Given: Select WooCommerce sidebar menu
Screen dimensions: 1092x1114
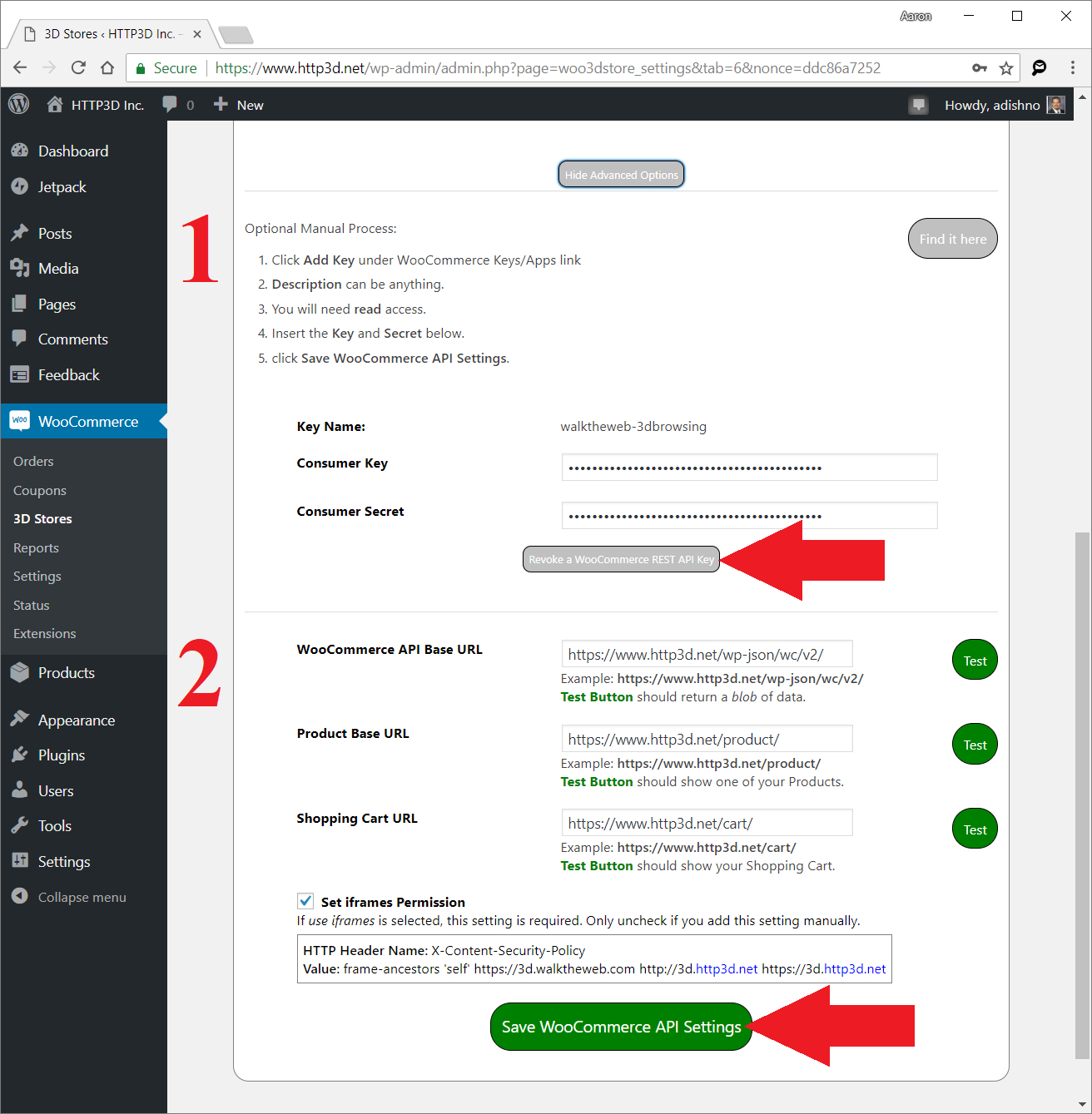Looking at the screenshot, I should point(83,421).
